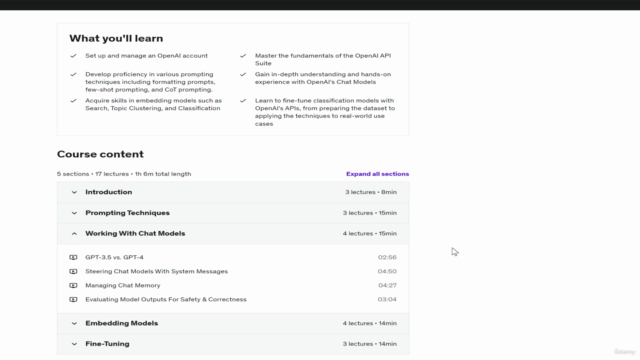The width and height of the screenshot is (640, 360).
Task: Click video icon beside Steering Chat Models lecture
Action: click(x=73, y=271)
